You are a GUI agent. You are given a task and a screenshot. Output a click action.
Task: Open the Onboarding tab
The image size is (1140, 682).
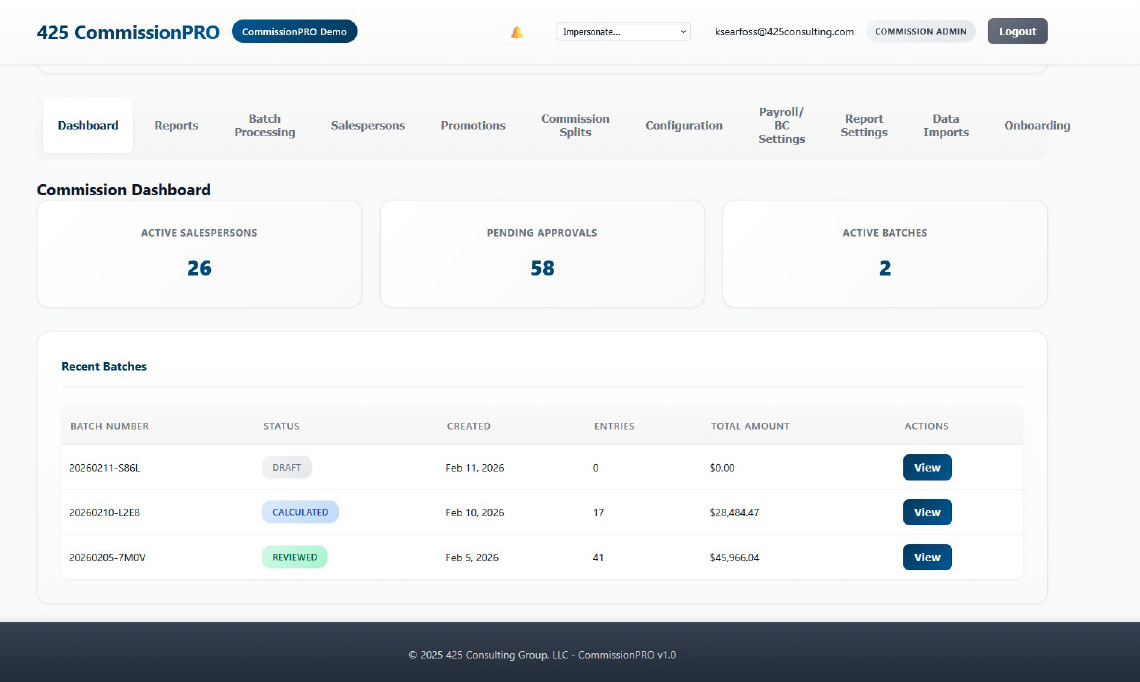pos(1037,126)
